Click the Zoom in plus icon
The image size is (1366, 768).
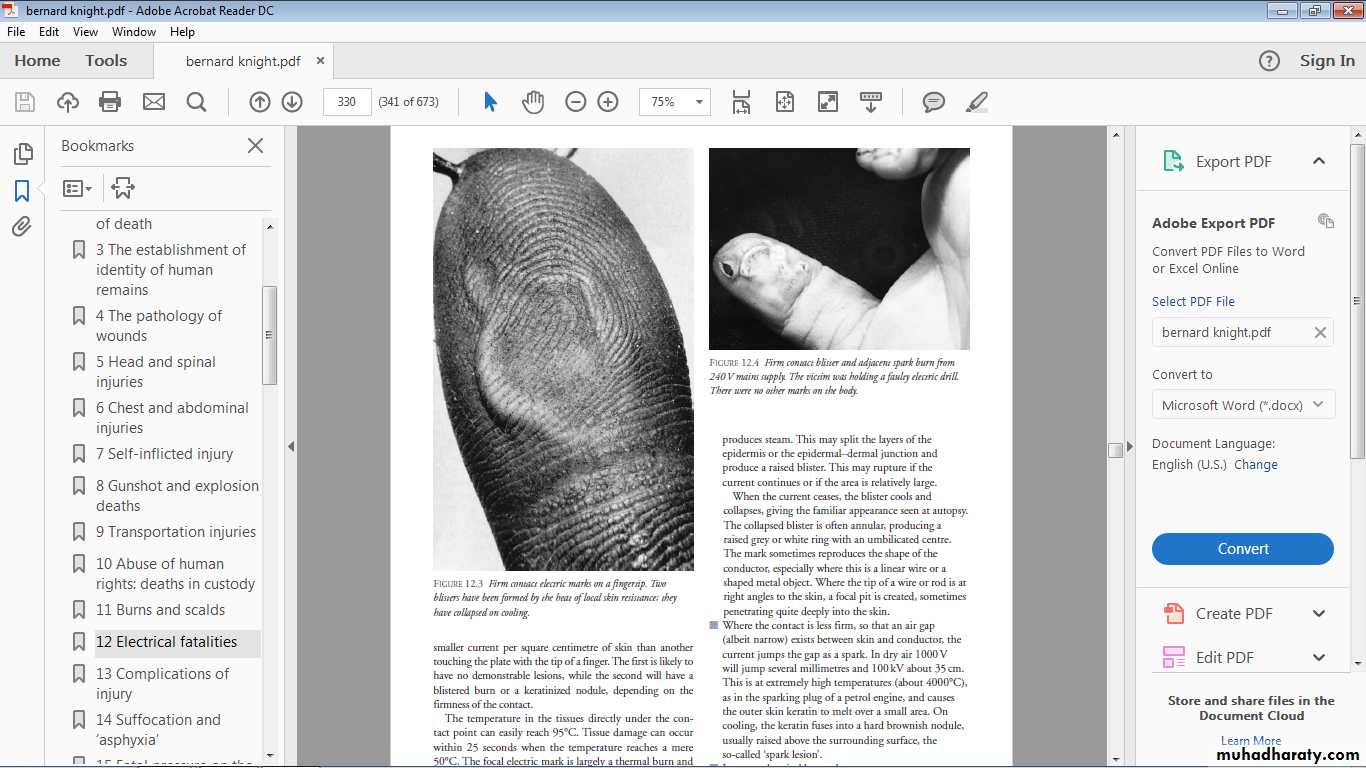(608, 102)
